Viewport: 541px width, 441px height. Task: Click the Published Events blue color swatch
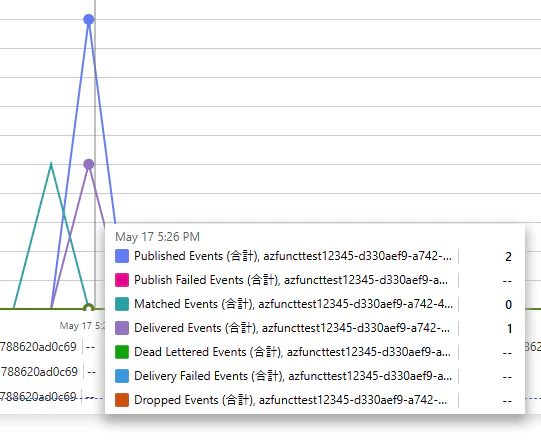tap(122, 256)
